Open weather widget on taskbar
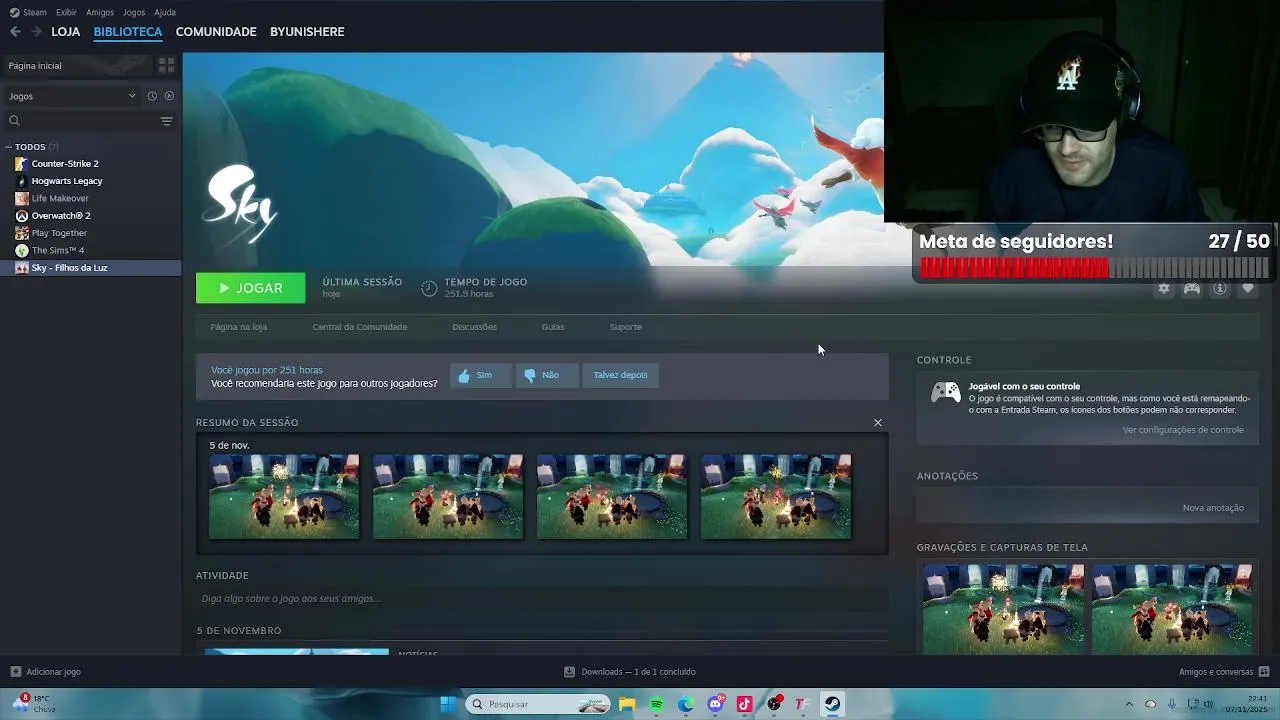The height and width of the screenshot is (720, 1280). (x=32, y=704)
